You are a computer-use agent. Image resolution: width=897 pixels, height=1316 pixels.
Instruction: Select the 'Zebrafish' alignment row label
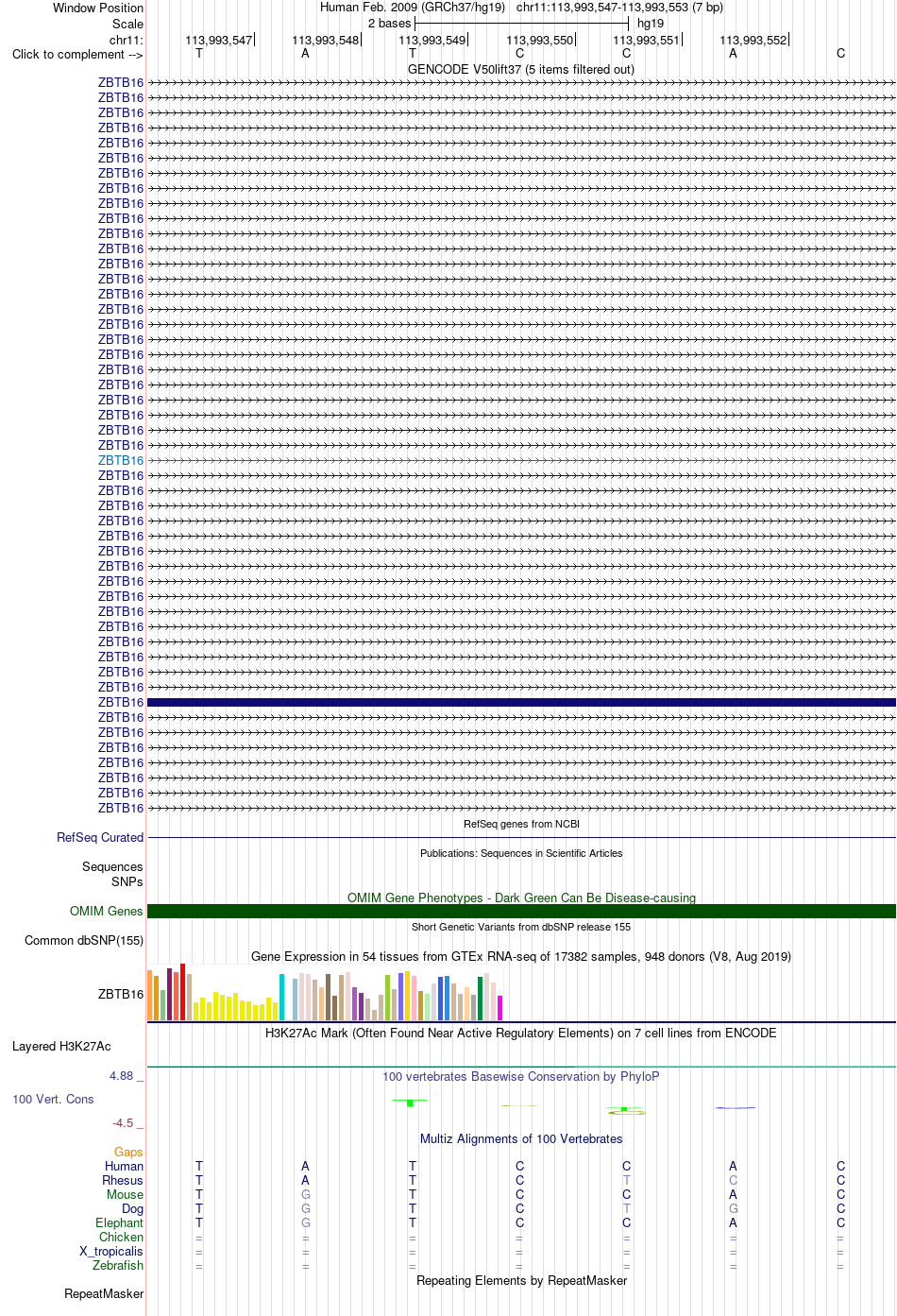coord(118,1265)
